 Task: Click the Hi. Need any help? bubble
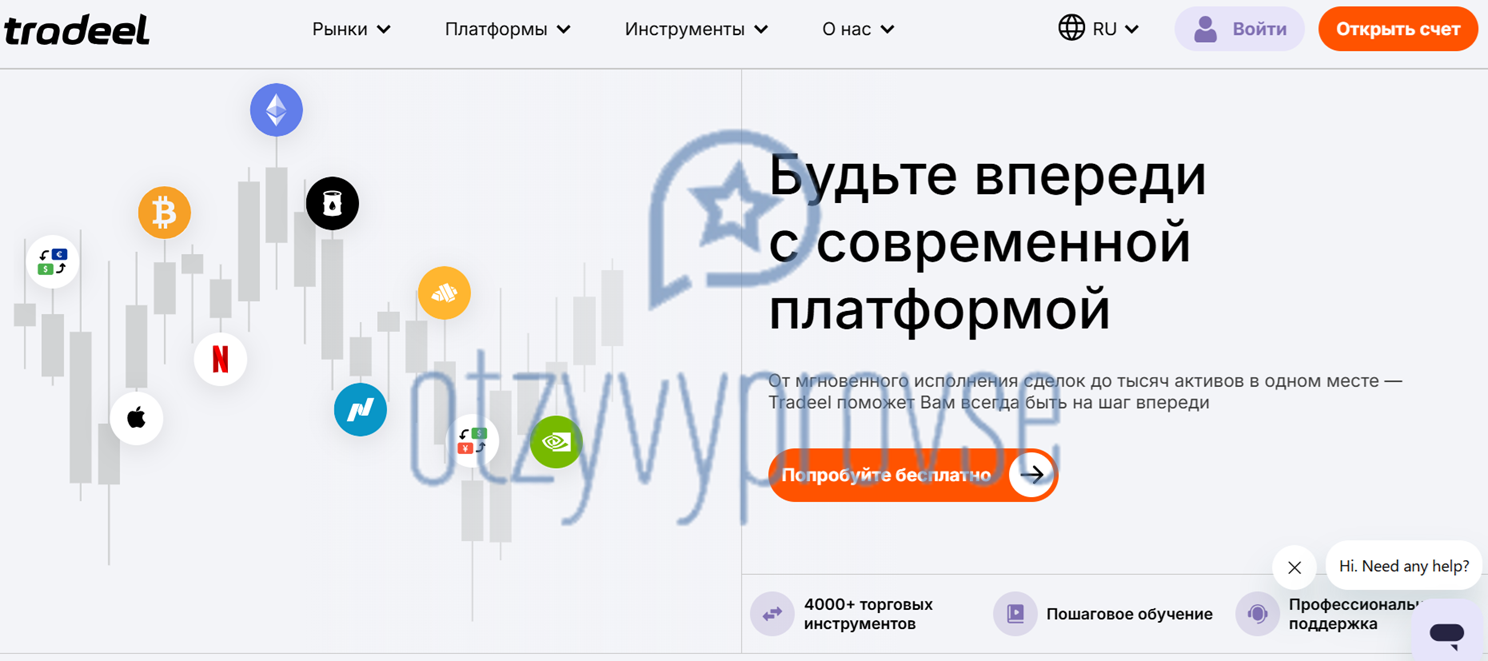(x=1404, y=566)
